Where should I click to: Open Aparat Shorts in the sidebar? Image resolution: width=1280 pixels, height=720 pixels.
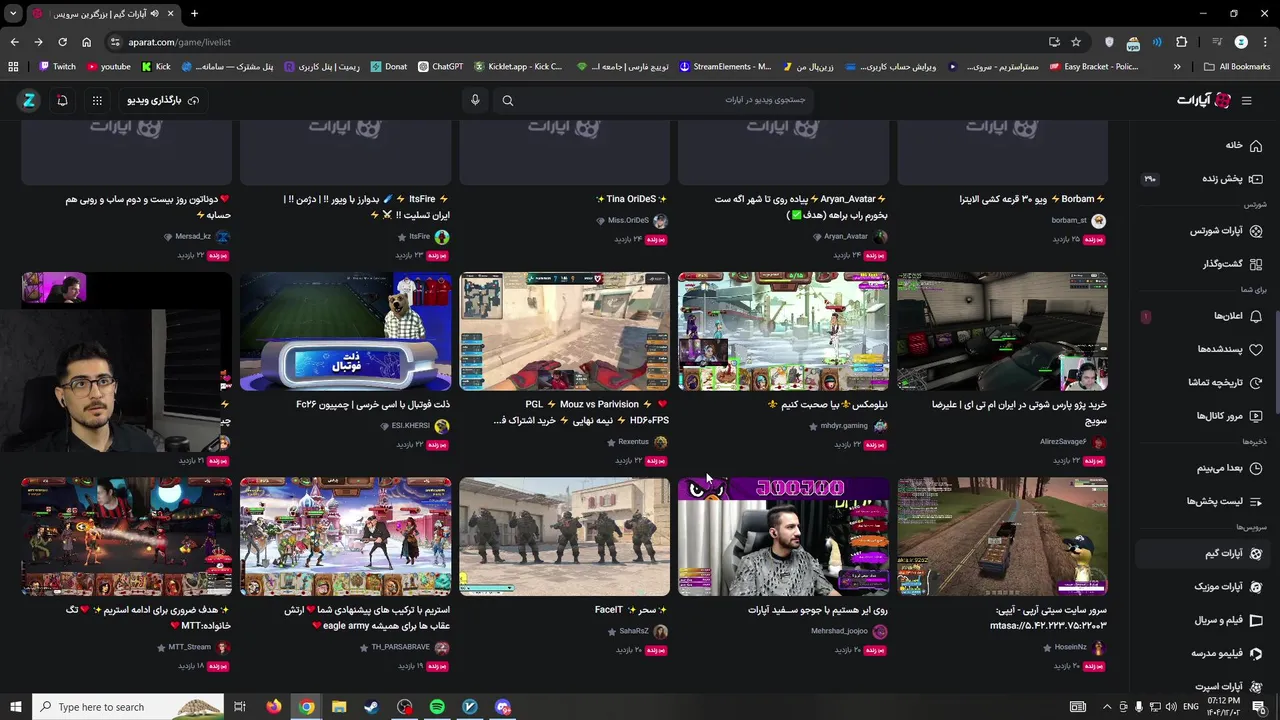[x=1226, y=231]
